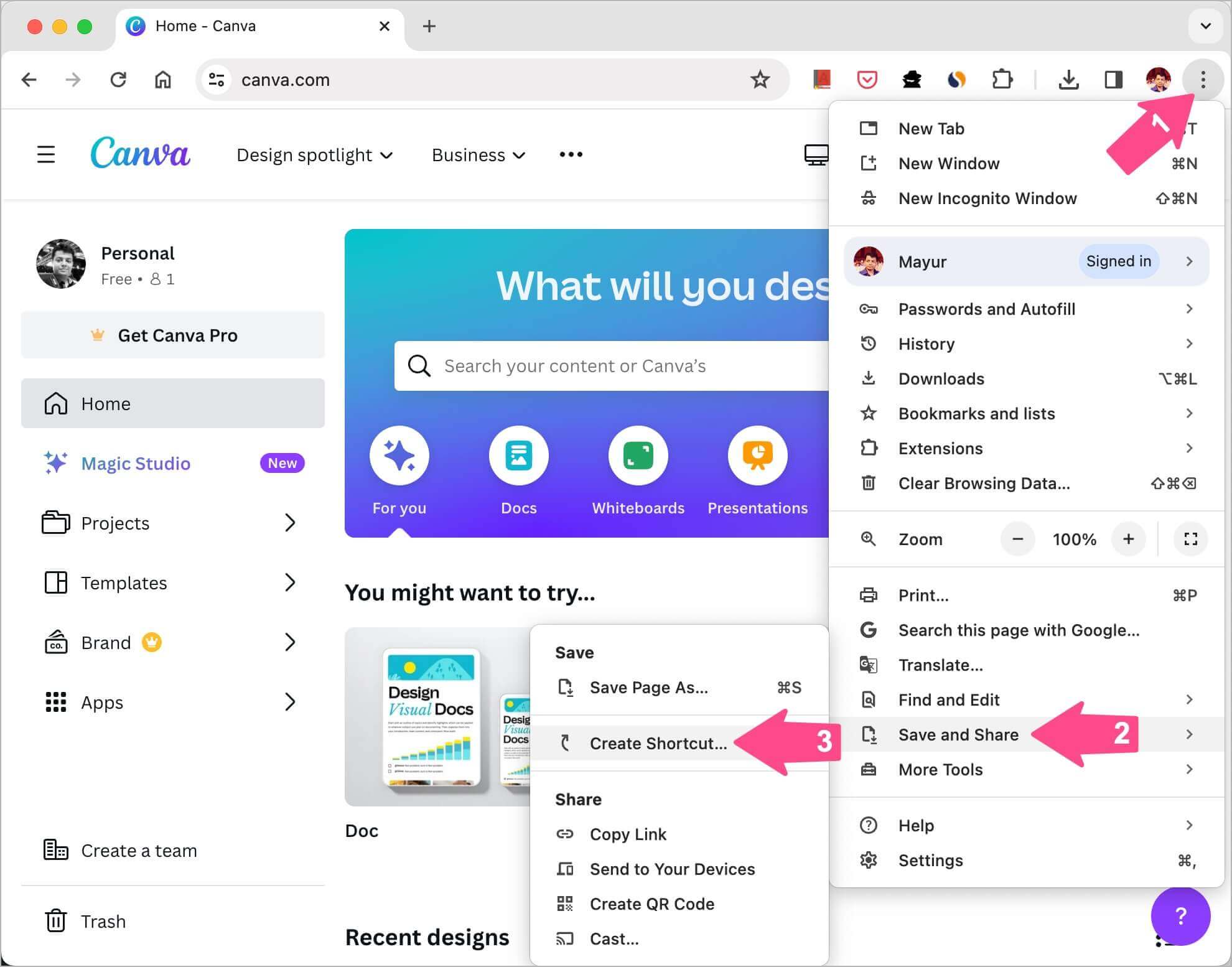
Task: Click the Get Canva Pro button
Action: [x=173, y=335]
